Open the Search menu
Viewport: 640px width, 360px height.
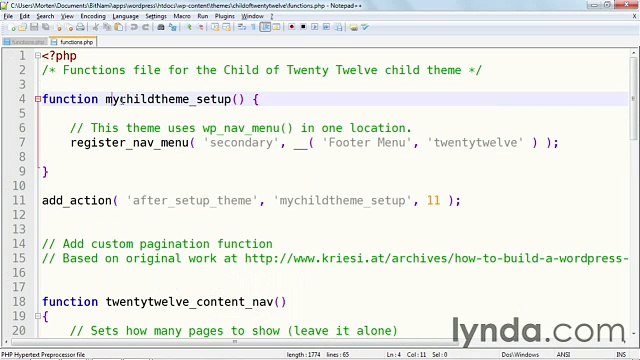[x=45, y=16]
